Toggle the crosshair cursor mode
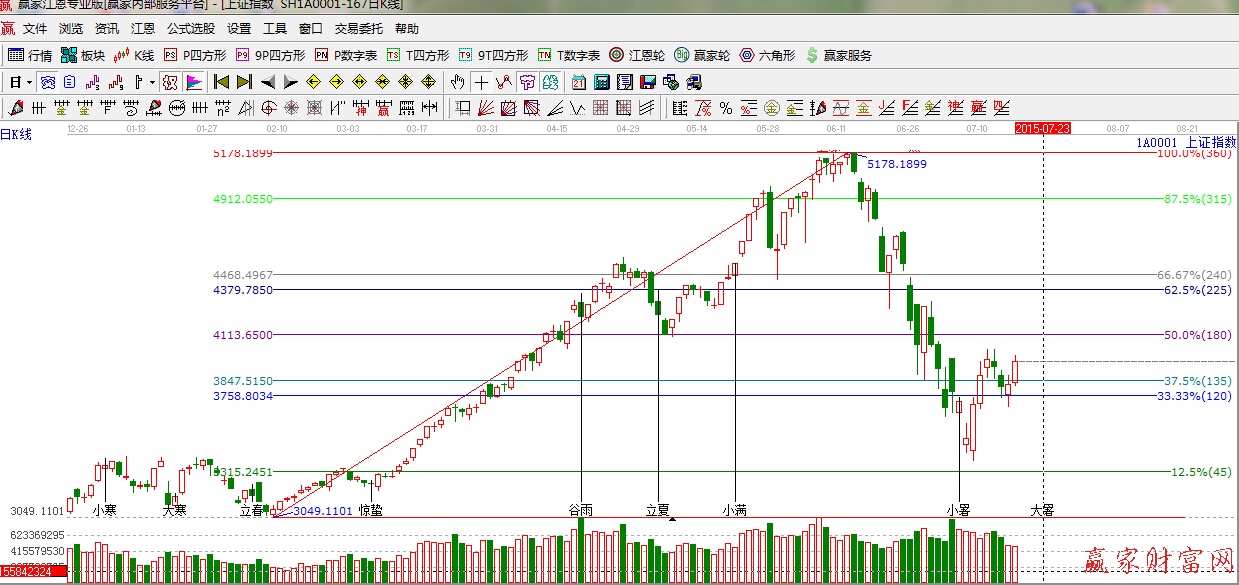The height and width of the screenshot is (585, 1239). [x=481, y=82]
